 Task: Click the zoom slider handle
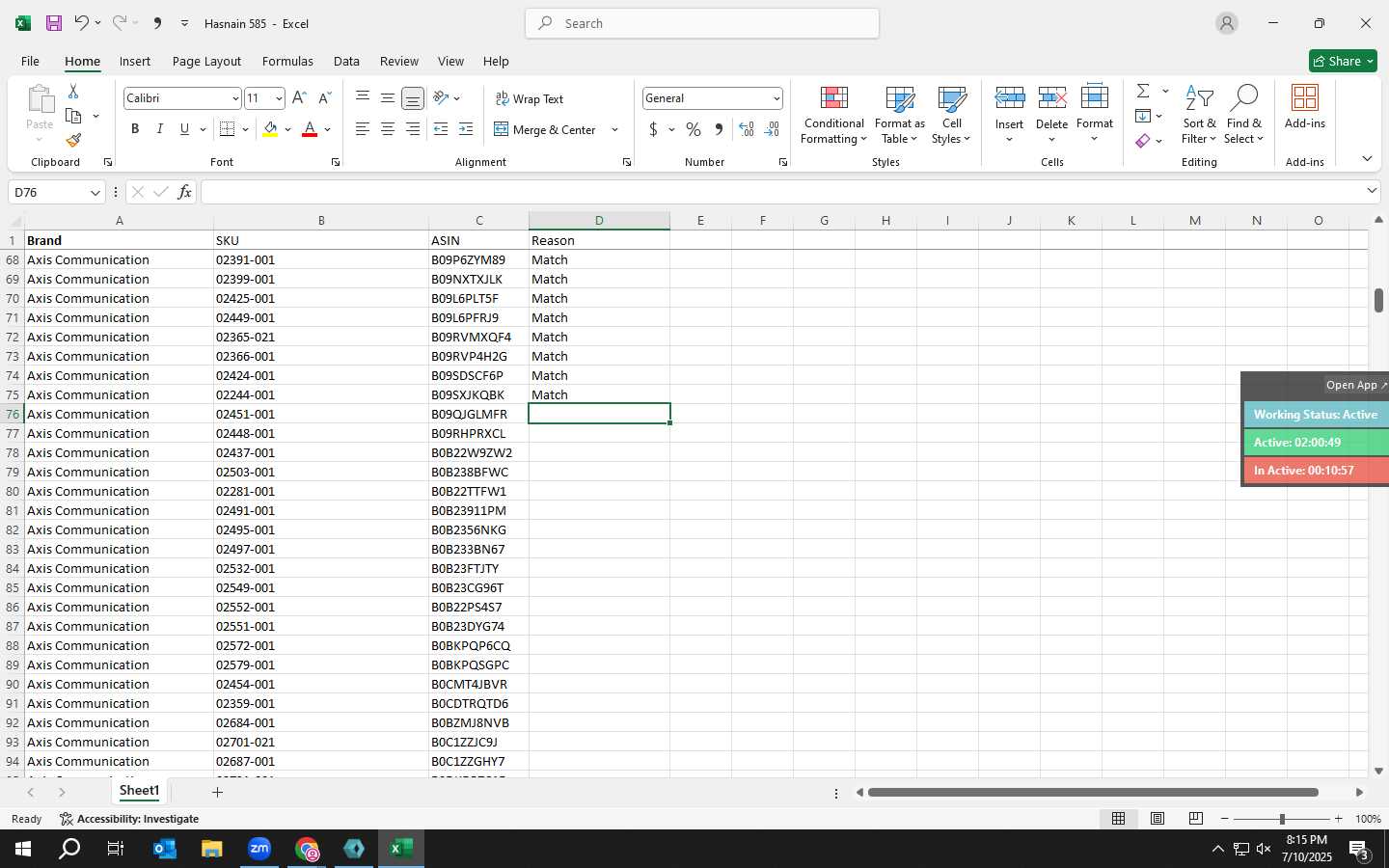coord(1282,819)
